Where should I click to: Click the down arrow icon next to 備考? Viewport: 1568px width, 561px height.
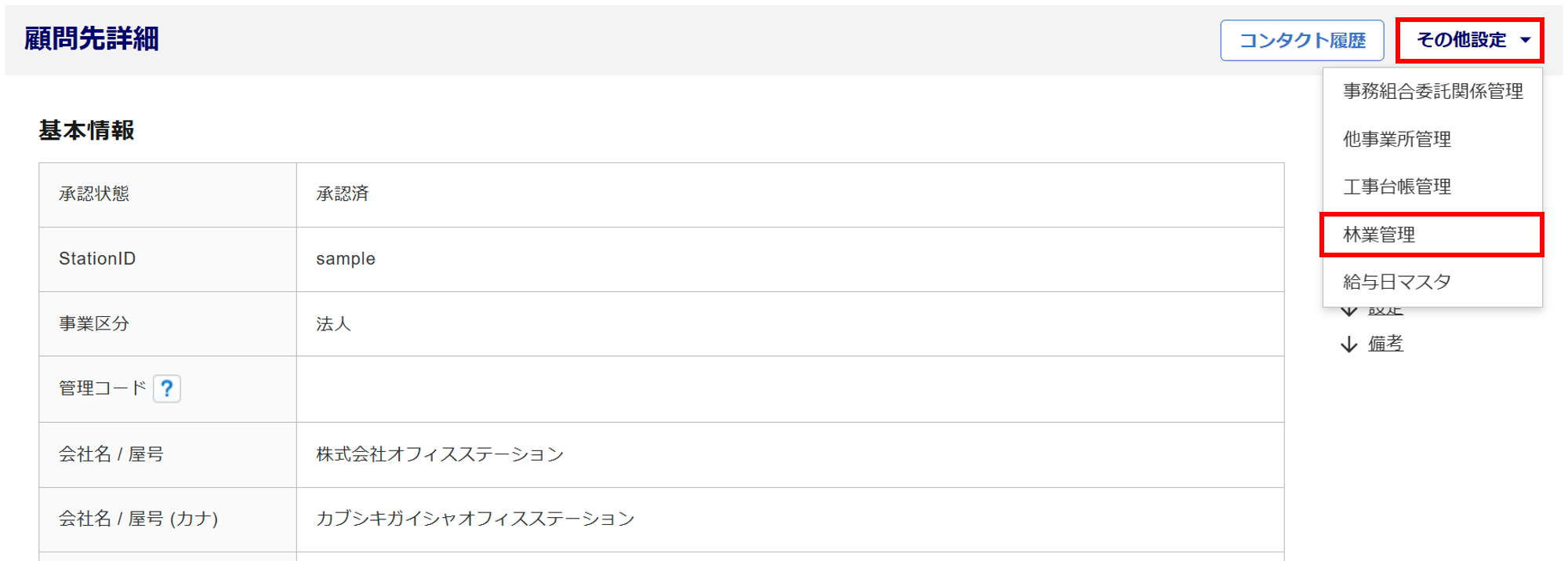click(1348, 344)
